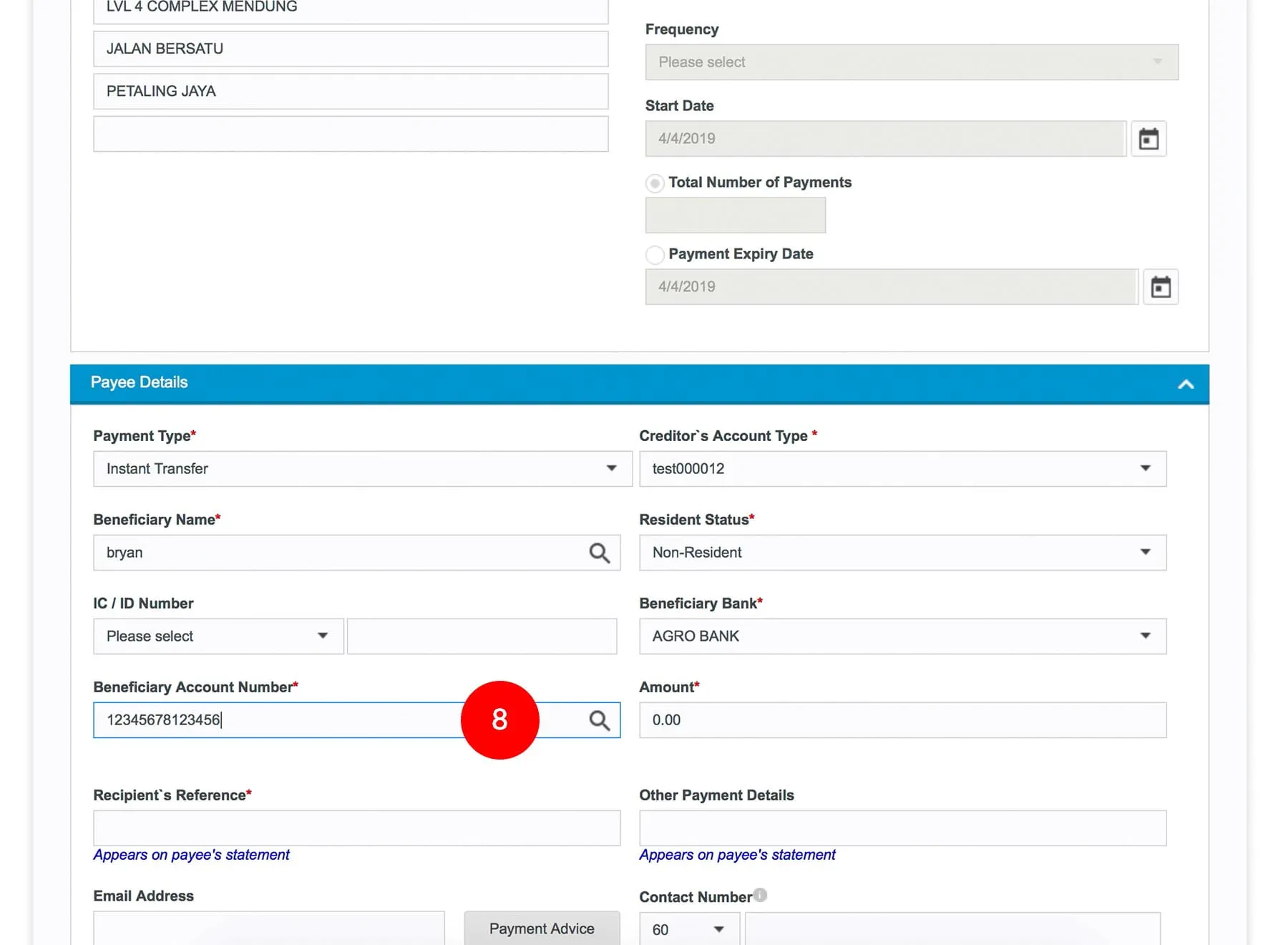Open the IC / ID Number type dropdown
This screenshot has height=945, width=1288.
point(218,636)
